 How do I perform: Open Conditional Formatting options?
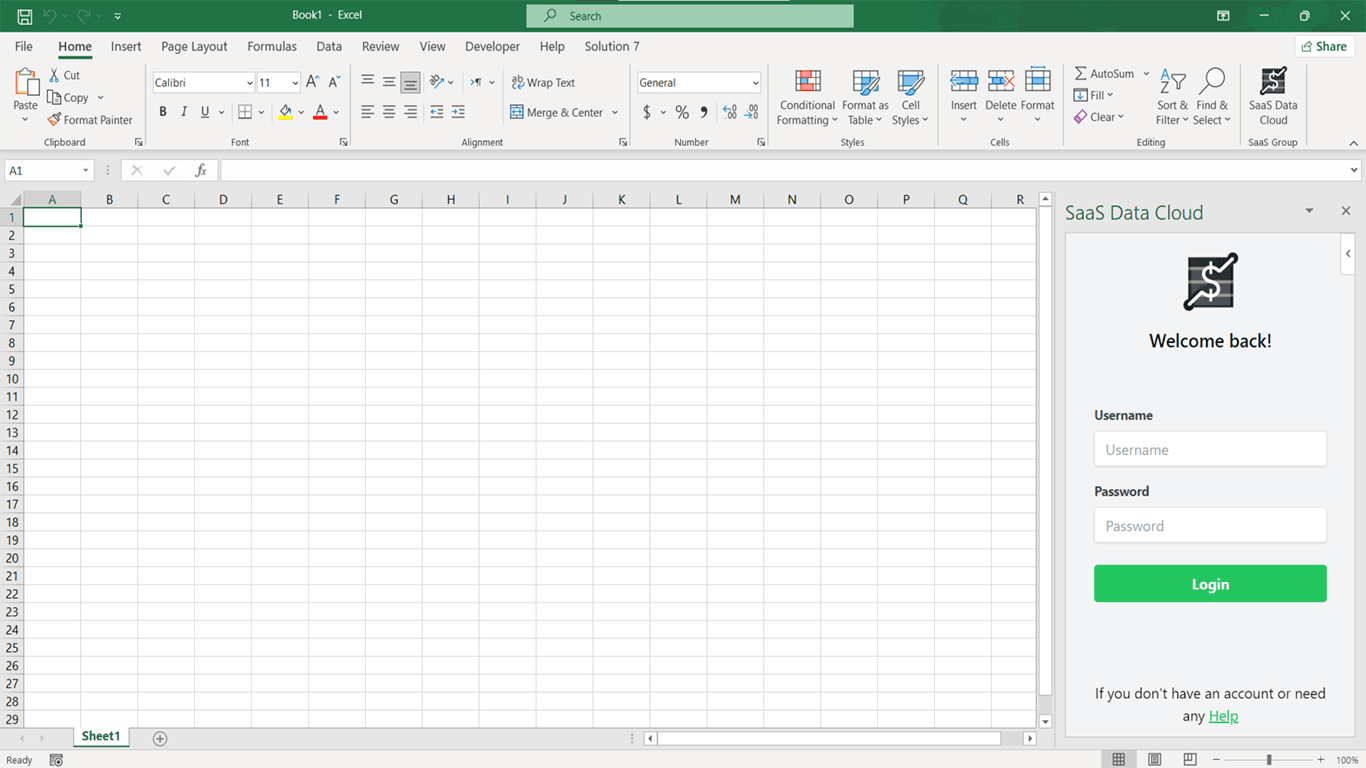click(x=807, y=98)
